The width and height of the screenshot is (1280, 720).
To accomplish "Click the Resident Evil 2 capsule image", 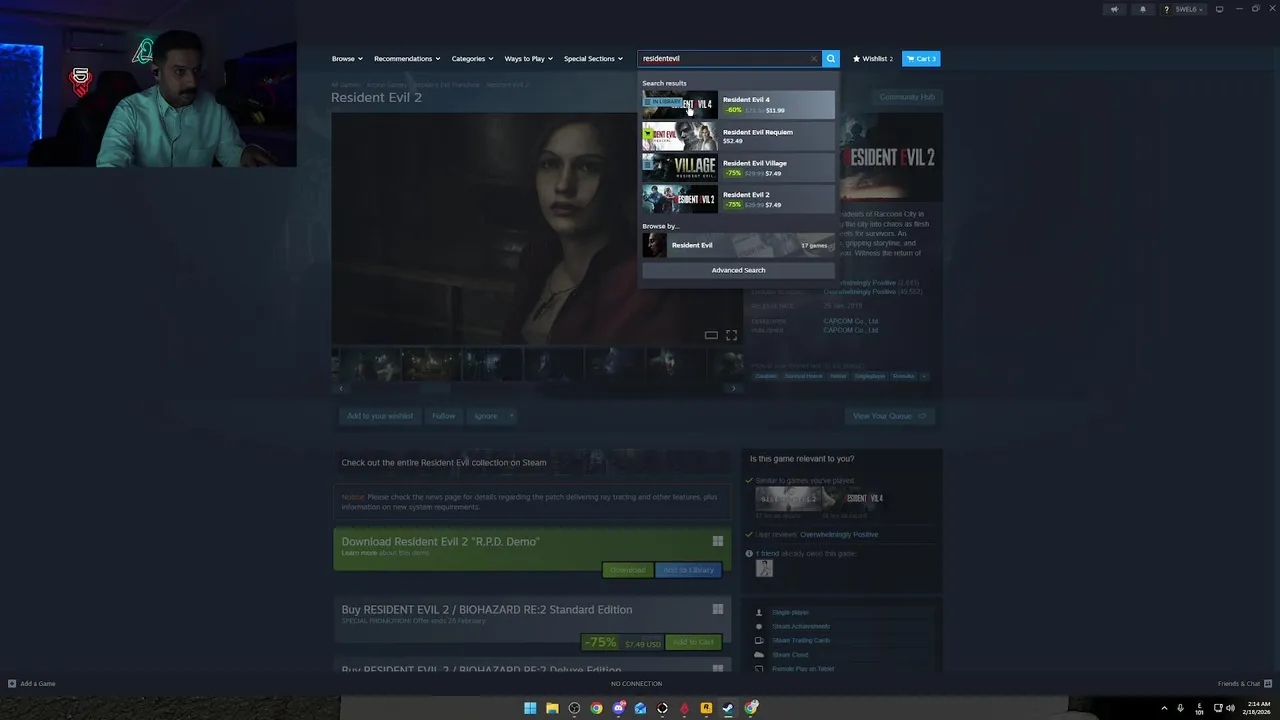I will (x=891, y=157).
